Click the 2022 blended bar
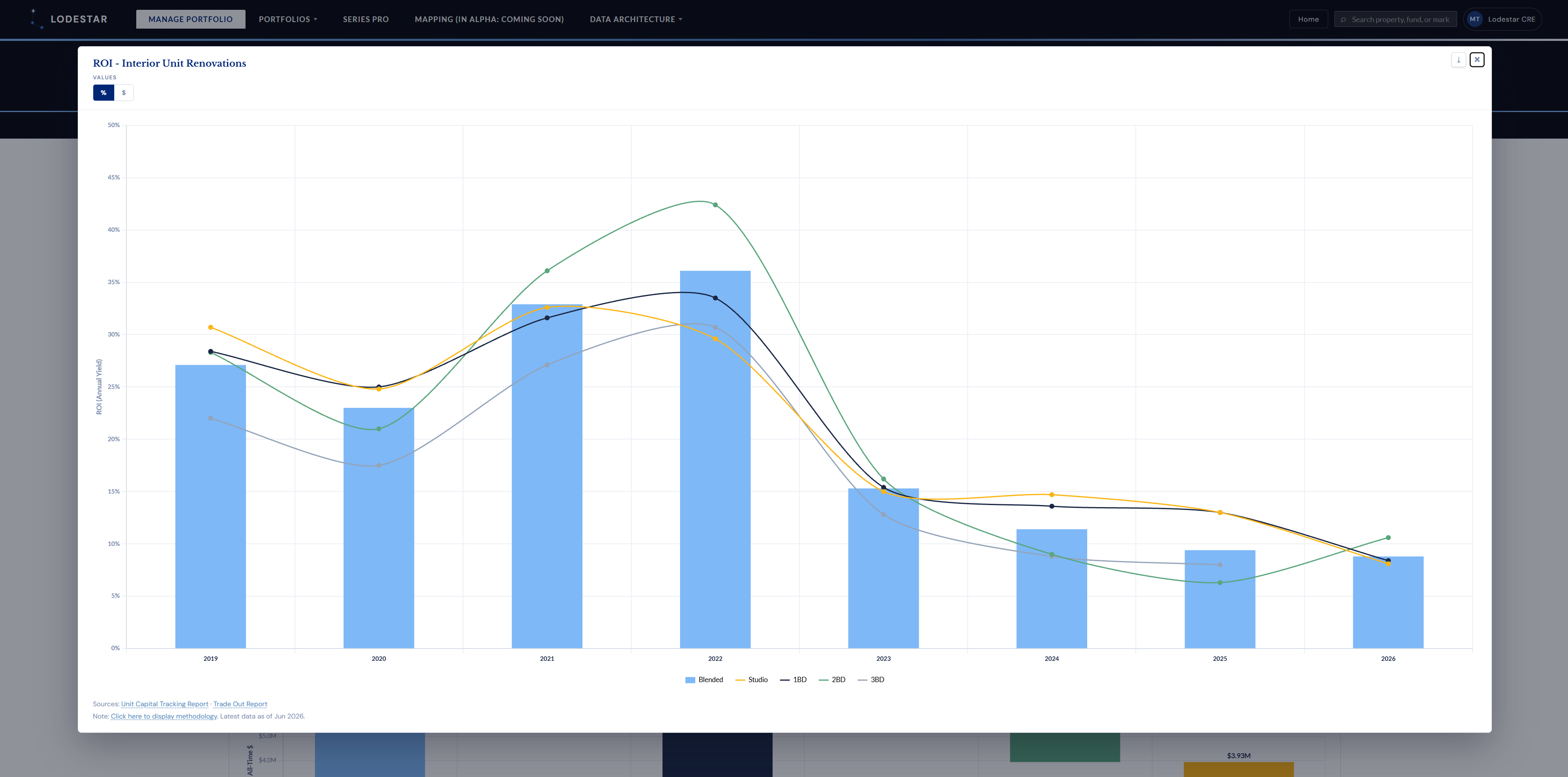Screen dimensions: 1568x777 pyautogui.click(x=715, y=459)
